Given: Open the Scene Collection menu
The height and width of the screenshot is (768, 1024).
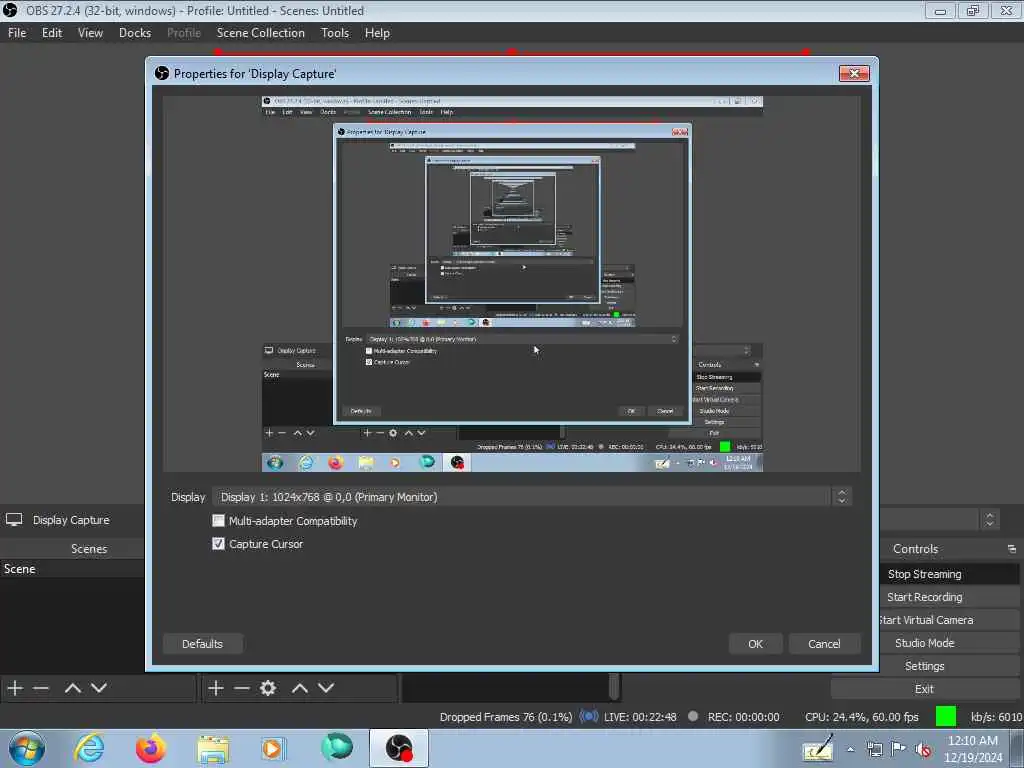Looking at the screenshot, I should tap(261, 33).
